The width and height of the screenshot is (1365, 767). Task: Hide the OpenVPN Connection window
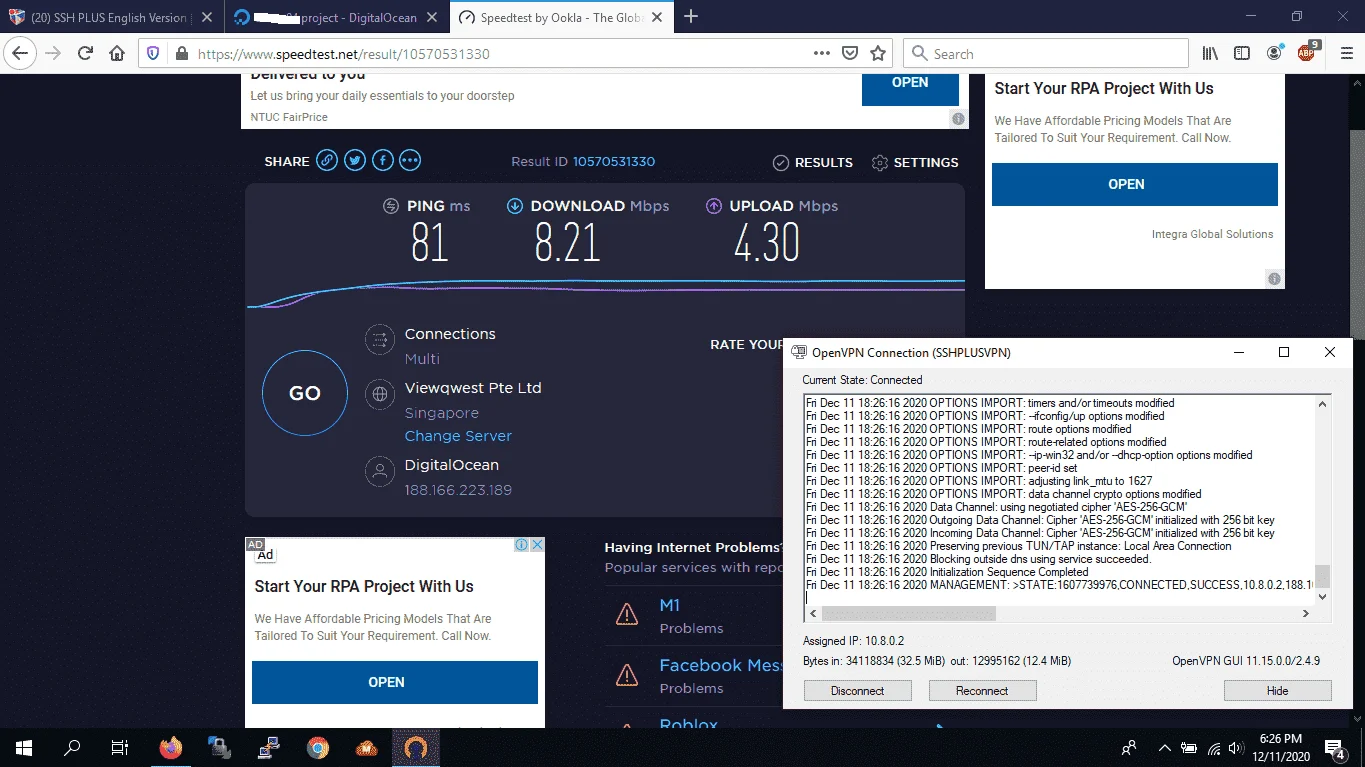pos(1278,690)
